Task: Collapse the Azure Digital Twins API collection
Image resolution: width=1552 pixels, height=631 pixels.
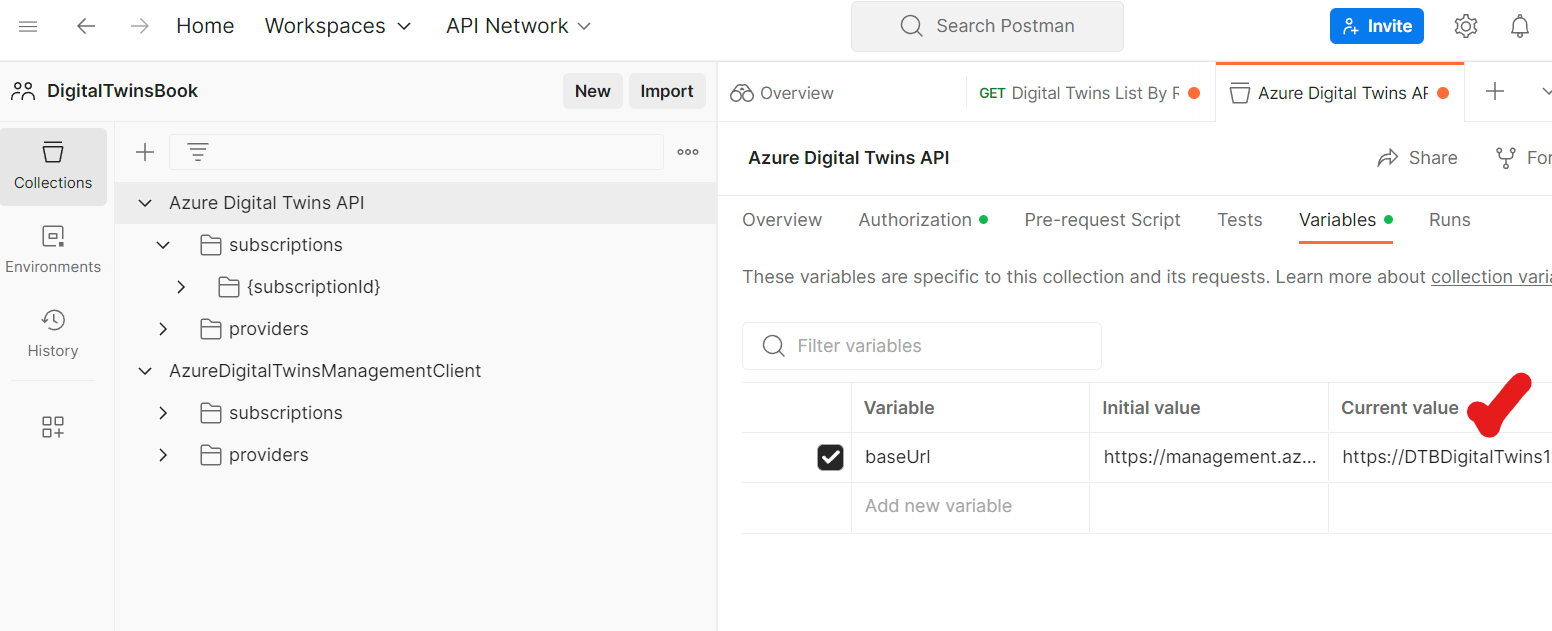Action: pos(145,203)
